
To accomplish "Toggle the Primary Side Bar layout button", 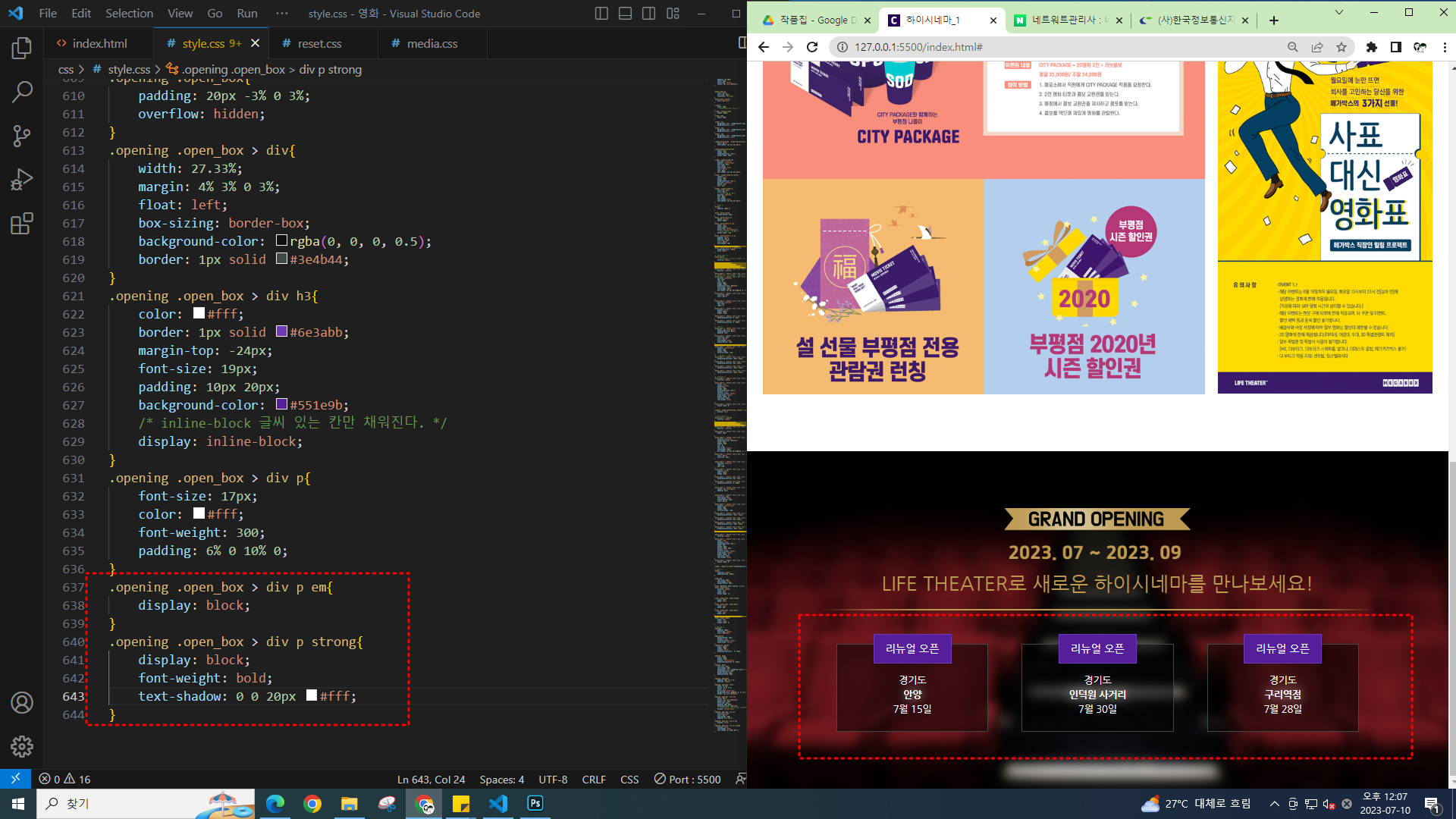I will tap(601, 14).
